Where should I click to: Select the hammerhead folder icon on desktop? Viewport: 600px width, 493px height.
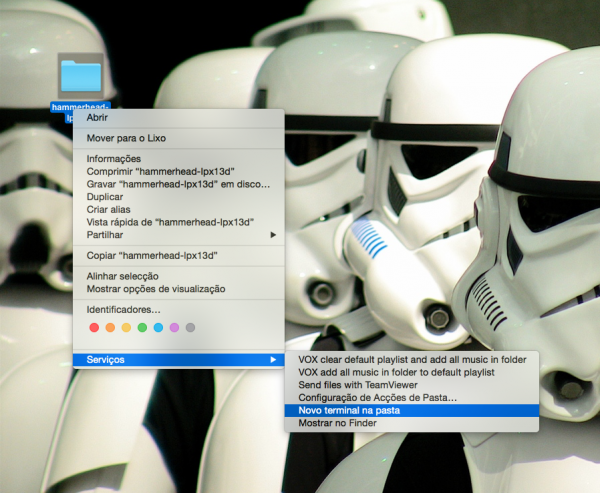(x=81, y=76)
